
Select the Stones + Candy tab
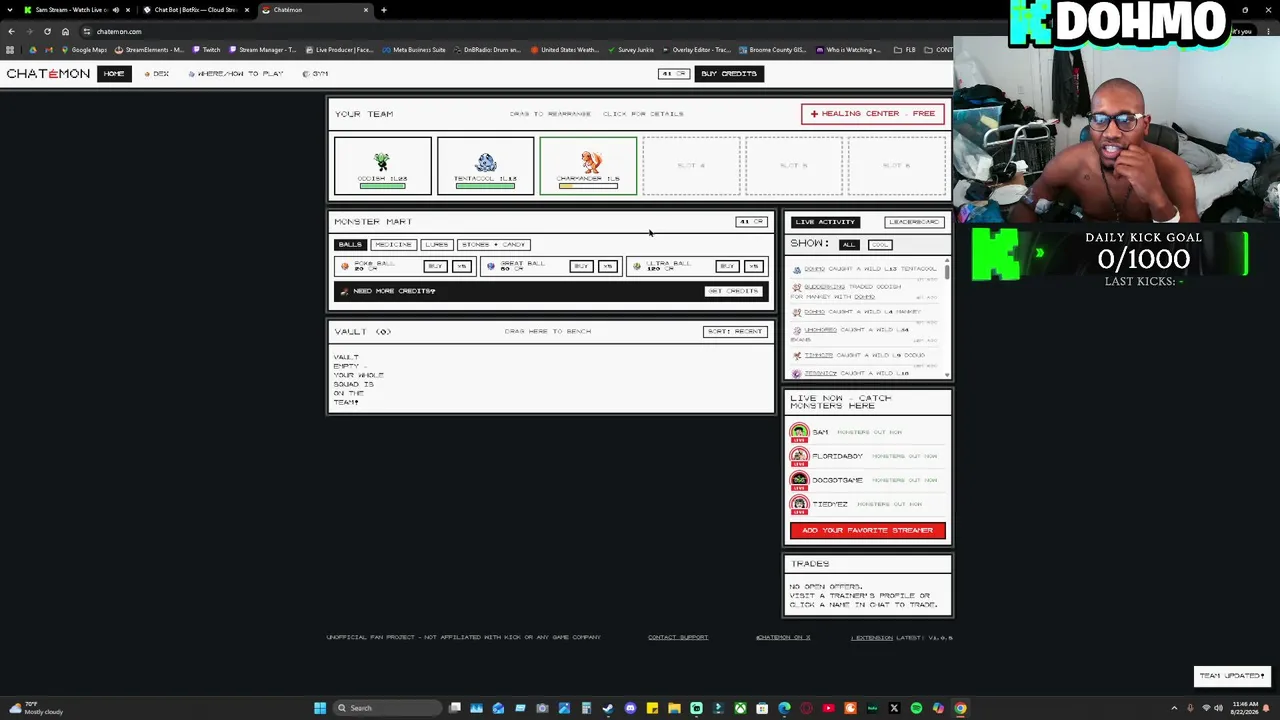pos(493,244)
